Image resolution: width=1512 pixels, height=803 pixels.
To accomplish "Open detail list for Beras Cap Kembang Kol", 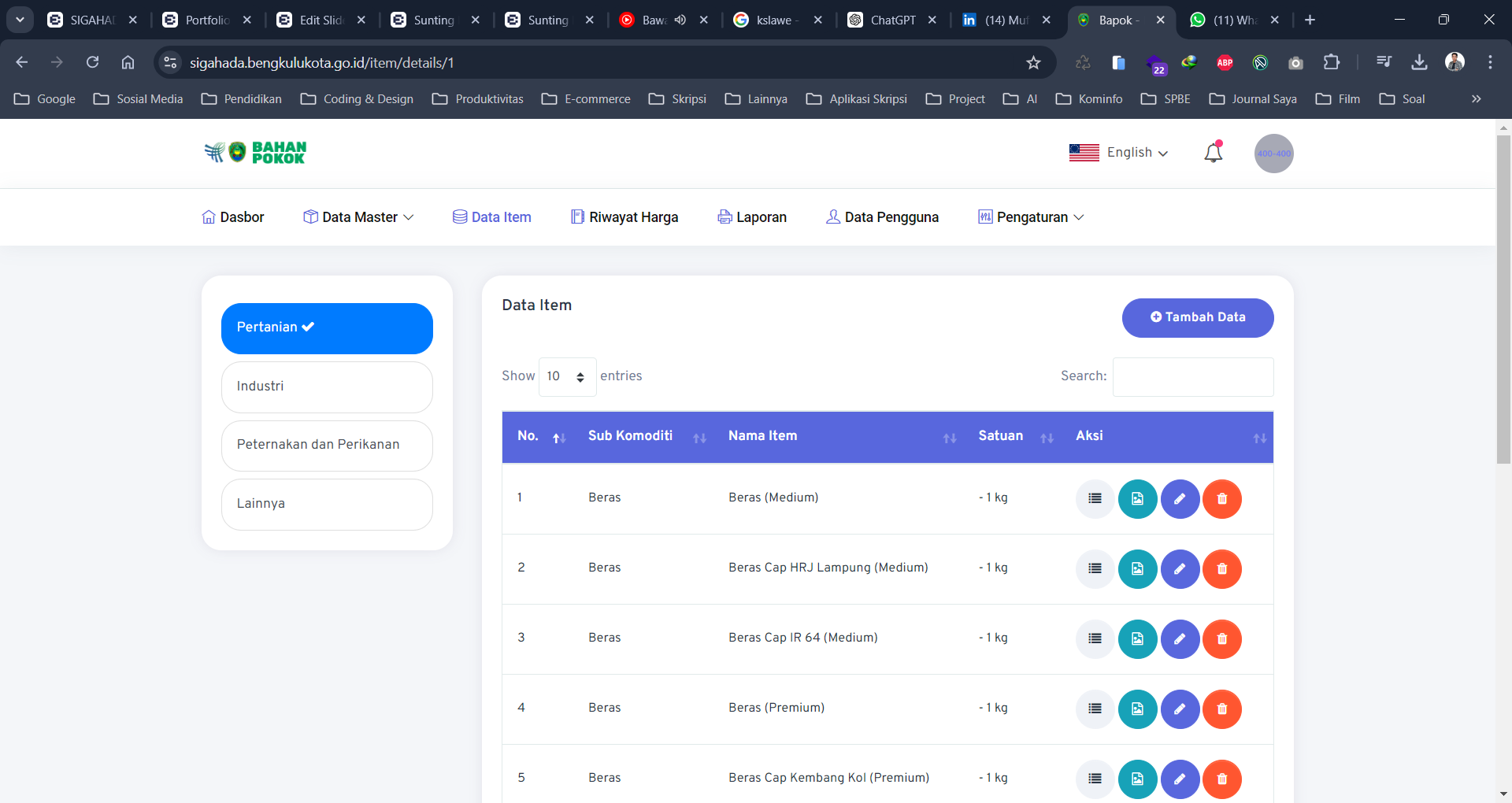I will [1095, 779].
